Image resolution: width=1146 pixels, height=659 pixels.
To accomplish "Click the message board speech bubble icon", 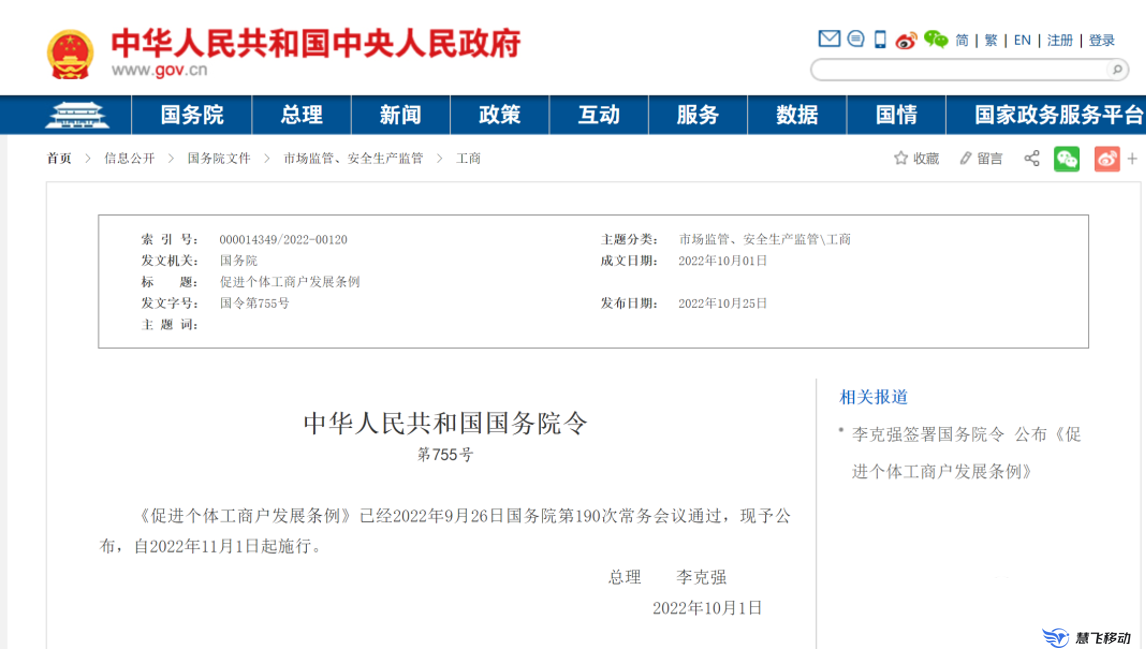I will pos(855,39).
